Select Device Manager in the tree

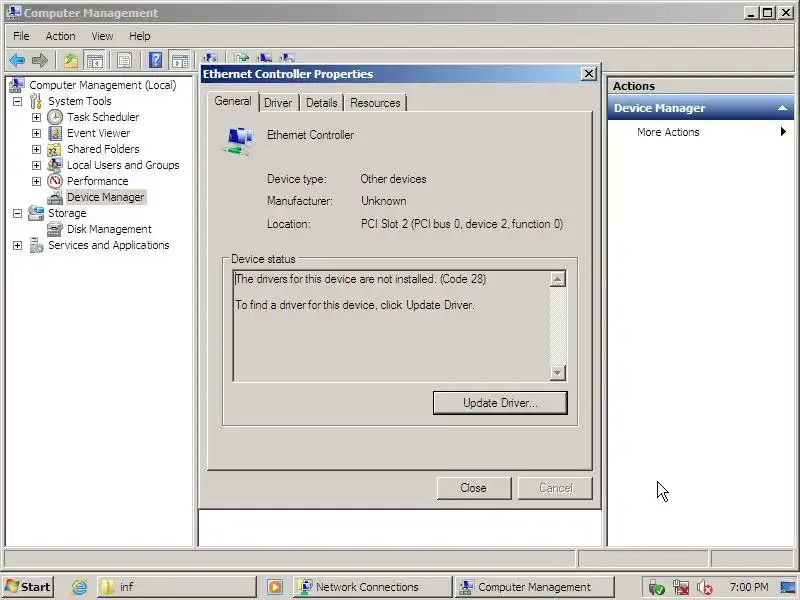pos(106,197)
